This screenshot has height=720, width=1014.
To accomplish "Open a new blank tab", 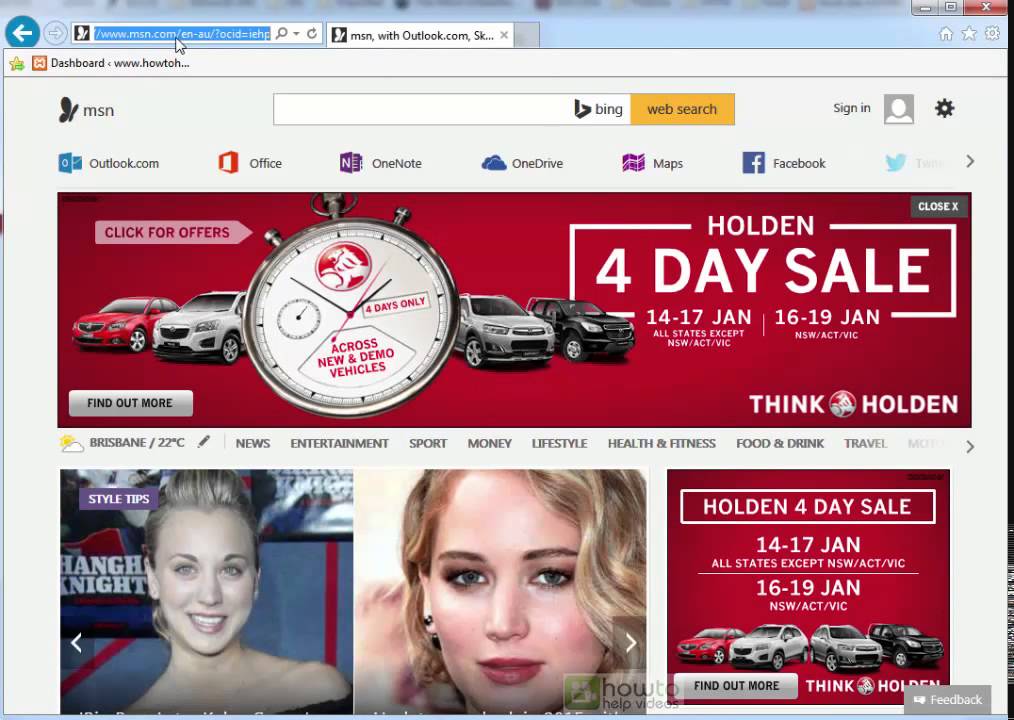I will point(526,36).
